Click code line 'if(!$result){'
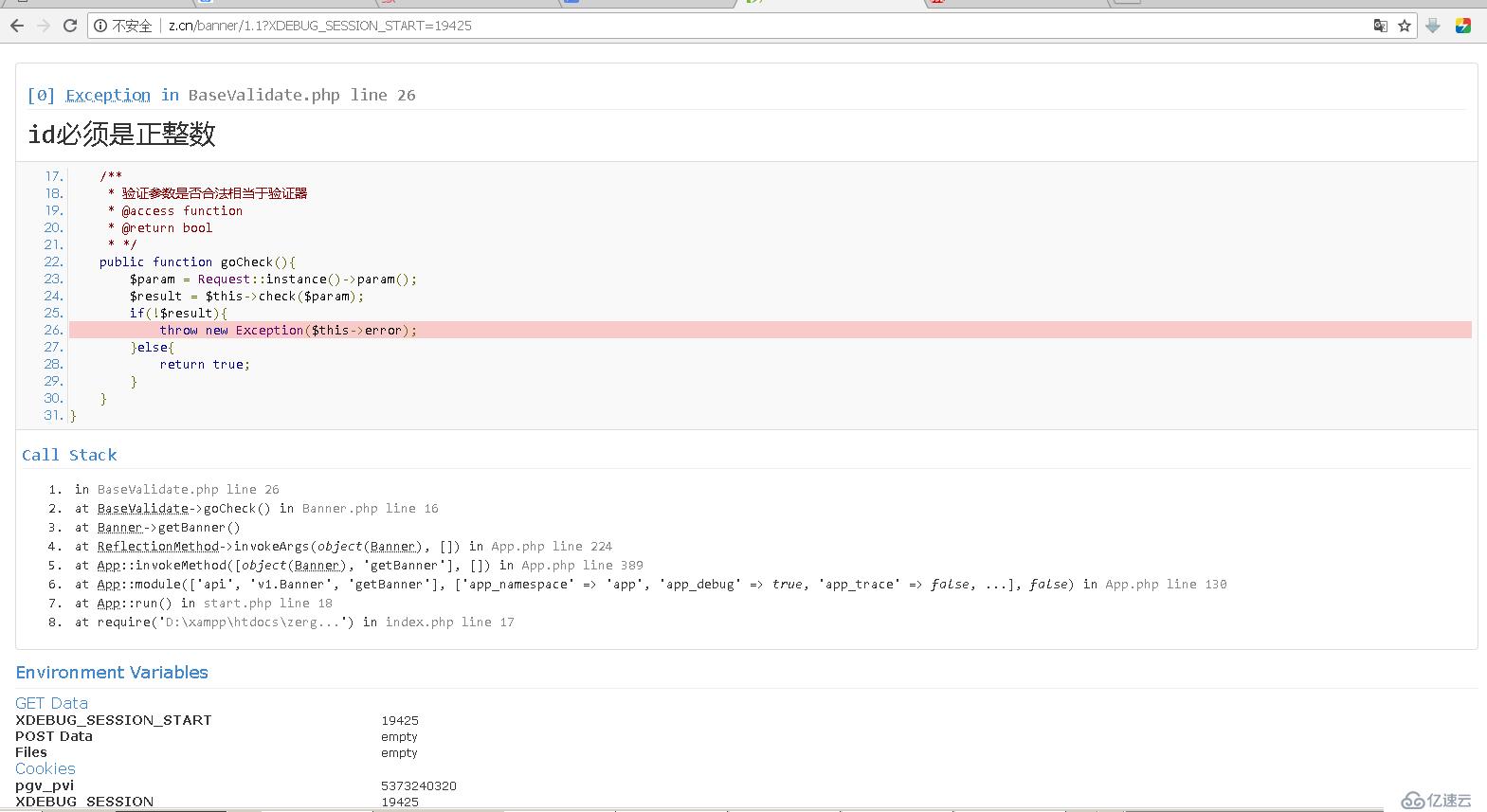This screenshot has height=812, width=1487. point(178,313)
